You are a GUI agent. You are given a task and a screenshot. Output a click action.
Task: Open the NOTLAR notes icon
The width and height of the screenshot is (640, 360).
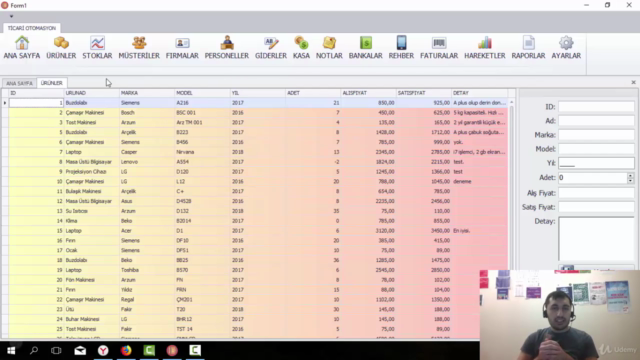329,48
